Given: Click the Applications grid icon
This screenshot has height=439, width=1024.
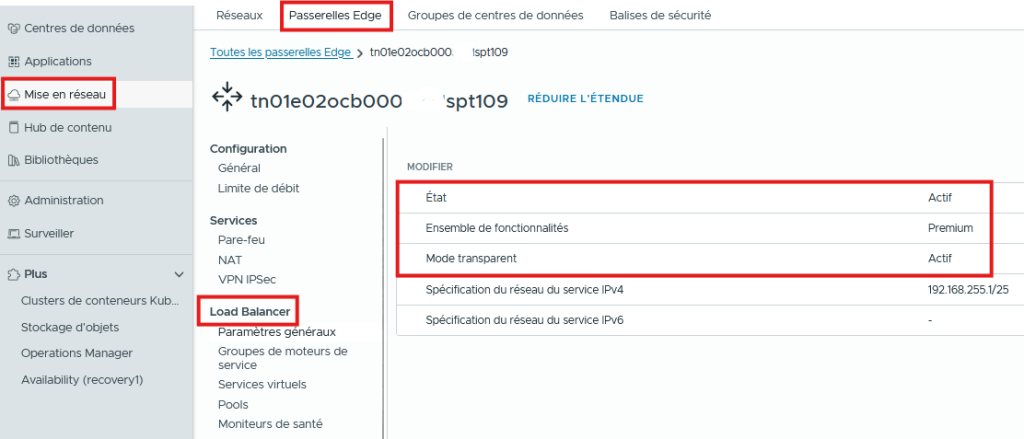Looking at the screenshot, I should (13, 61).
